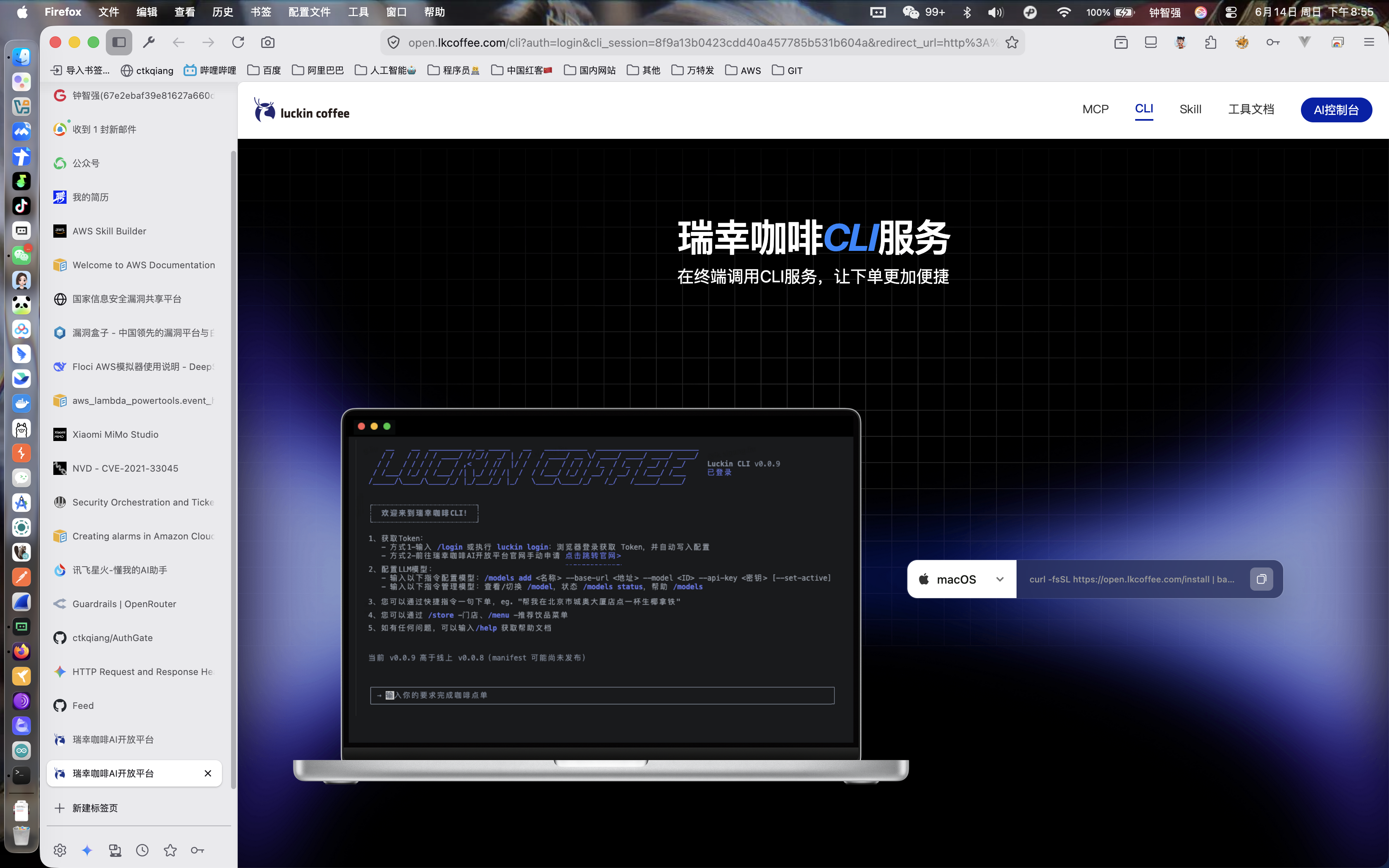Open bookmarks star icon in sidebar
1389x868 pixels.
[170, 850]
